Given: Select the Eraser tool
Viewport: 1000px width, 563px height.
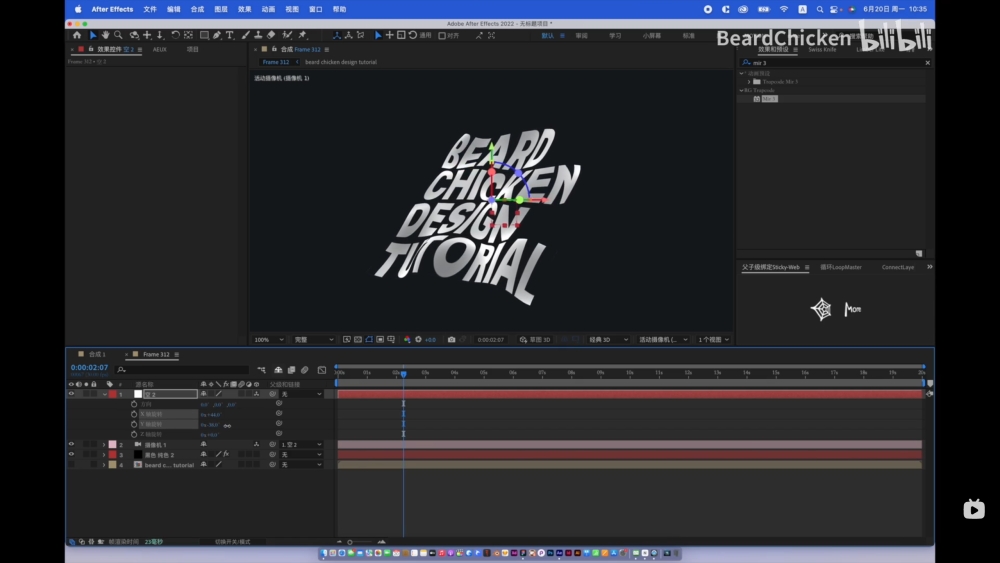Looking at the screenshot, I should 271,36.
